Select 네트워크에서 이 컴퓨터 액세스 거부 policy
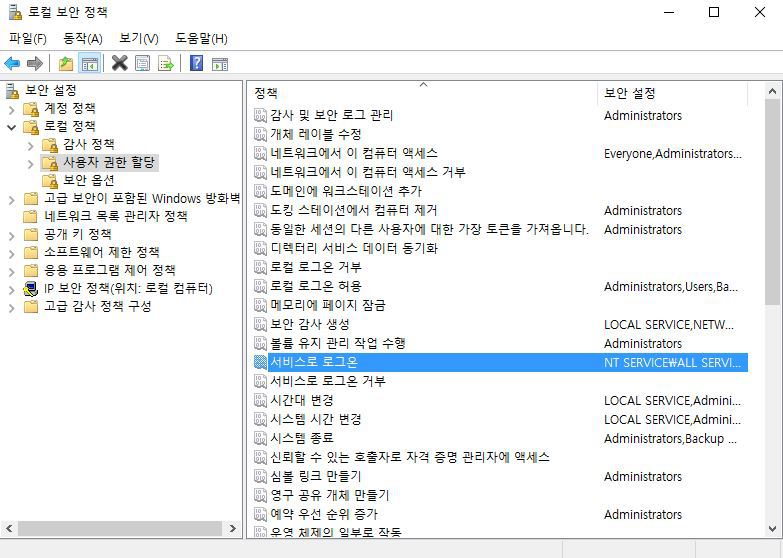Image resolution: width=783 pixels, height=558 pixels. 368,172
